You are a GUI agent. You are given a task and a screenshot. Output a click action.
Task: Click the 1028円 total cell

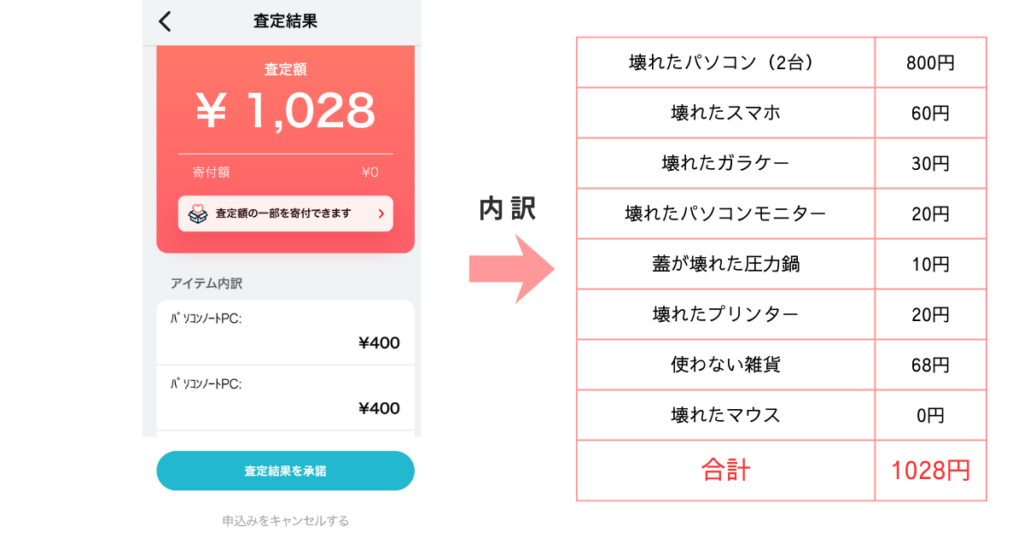(930, 470)
